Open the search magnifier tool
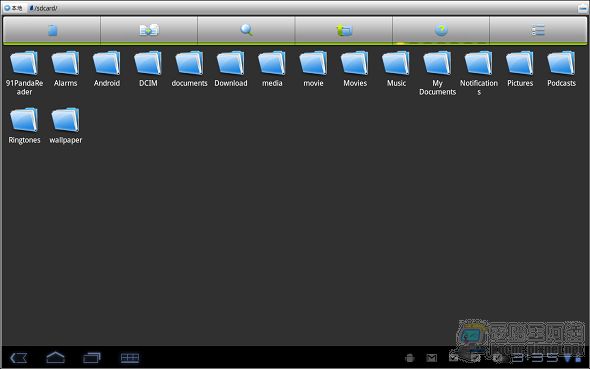The height and width of the screenshot is (369, 590). click(246, 30)
